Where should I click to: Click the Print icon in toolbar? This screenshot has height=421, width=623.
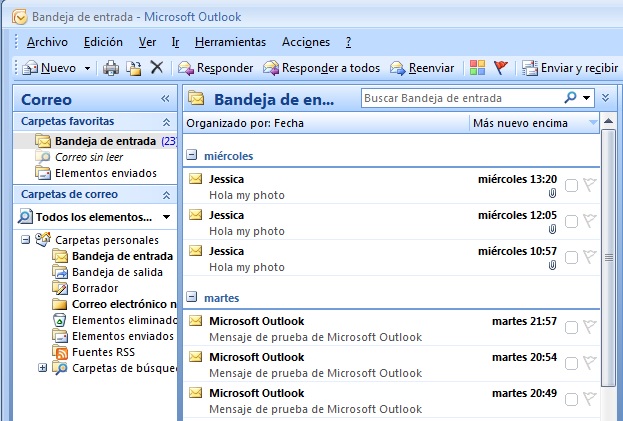tap(111, 68)
